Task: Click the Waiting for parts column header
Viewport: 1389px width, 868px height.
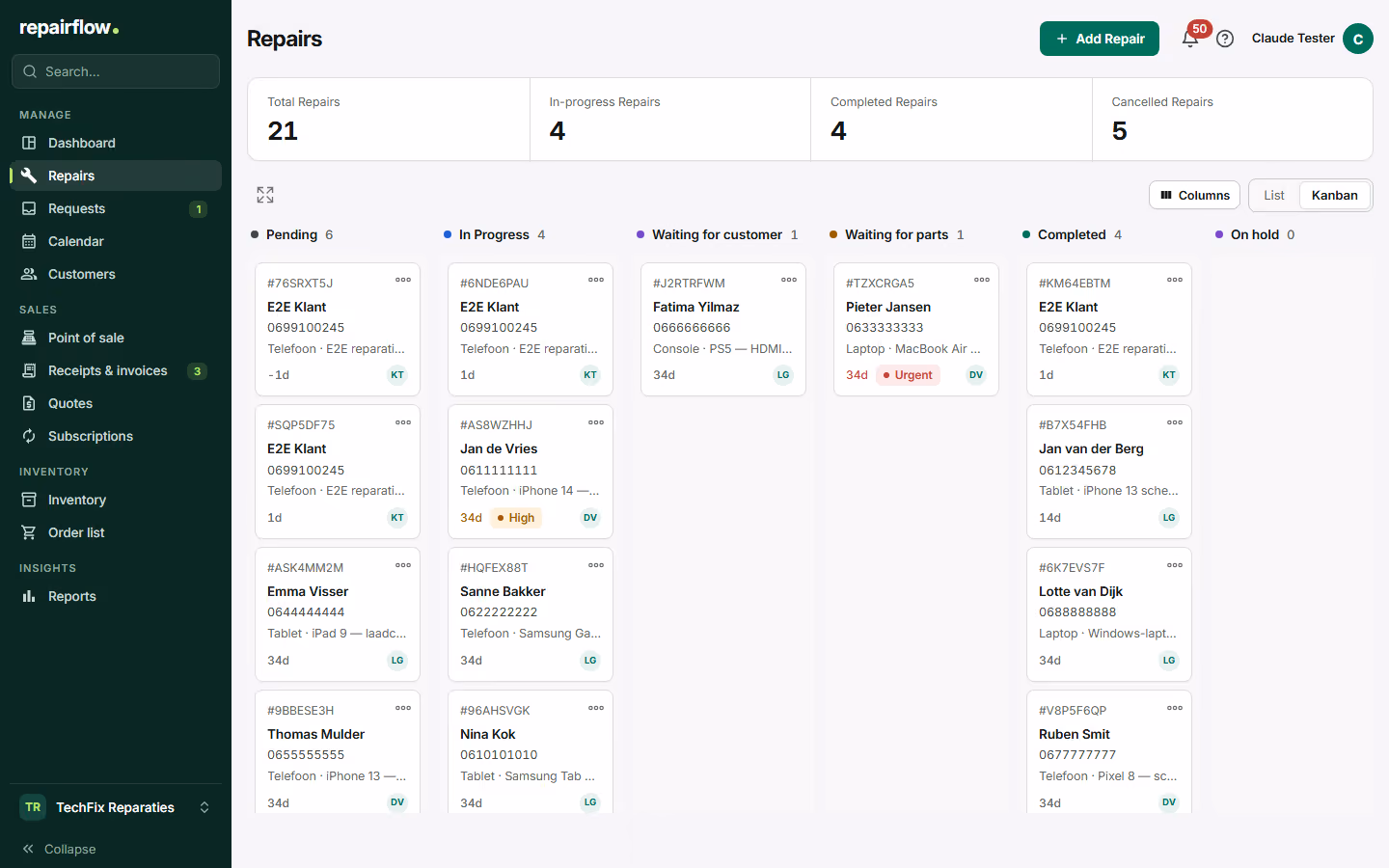Action: [x=897, y=234]
